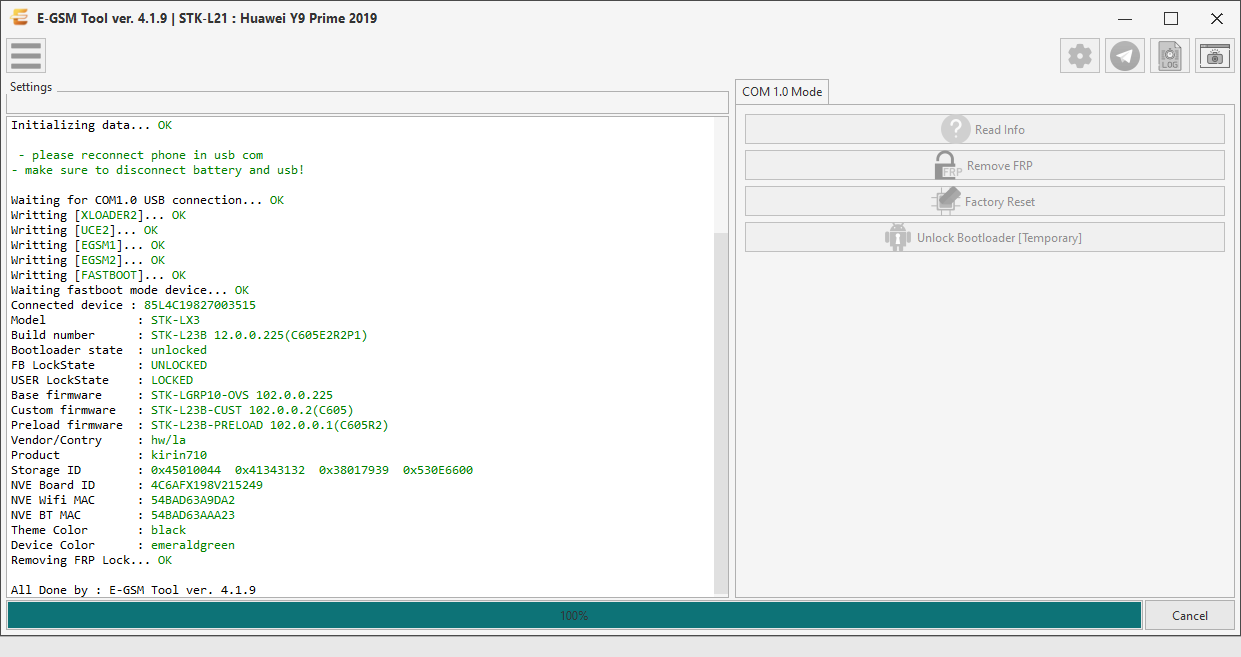Click the empty Settings field bar
Viewport: 1241px width, 657px height.
click(x=367, y=103)
